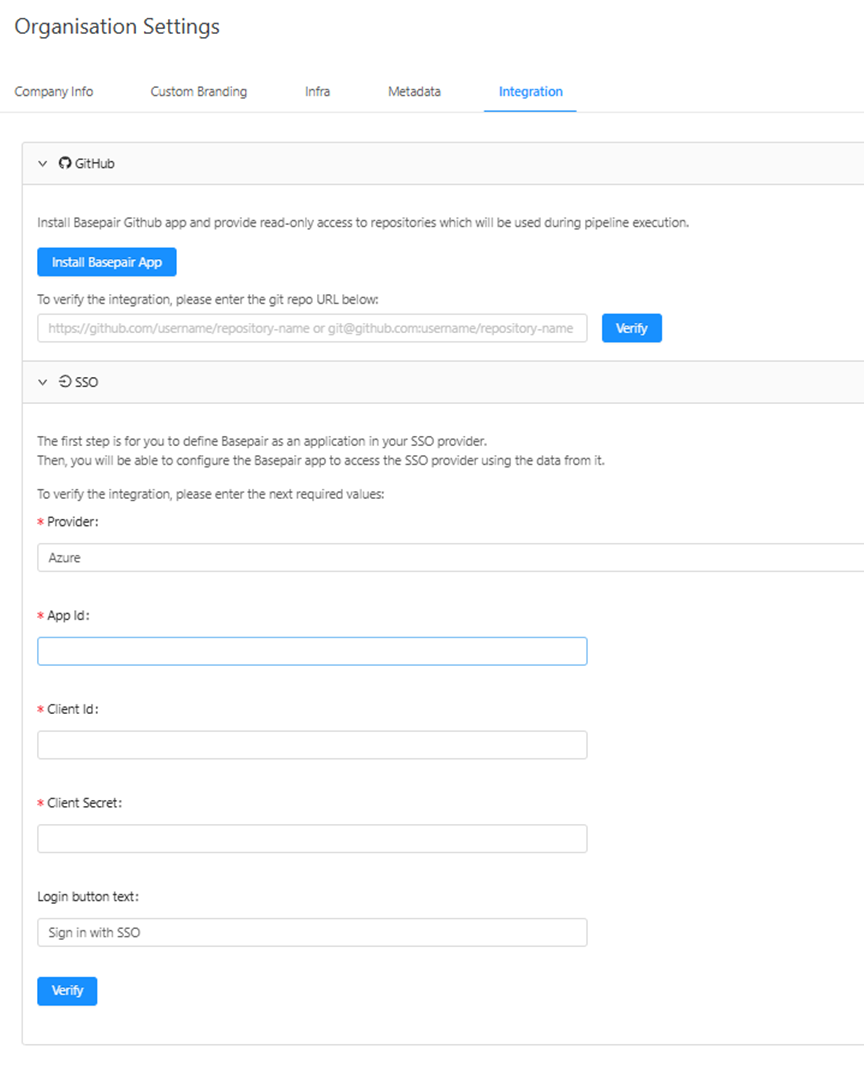Screen dimensions: 864x1067
Task: Select the Integration tab
Action: (530, 91)
